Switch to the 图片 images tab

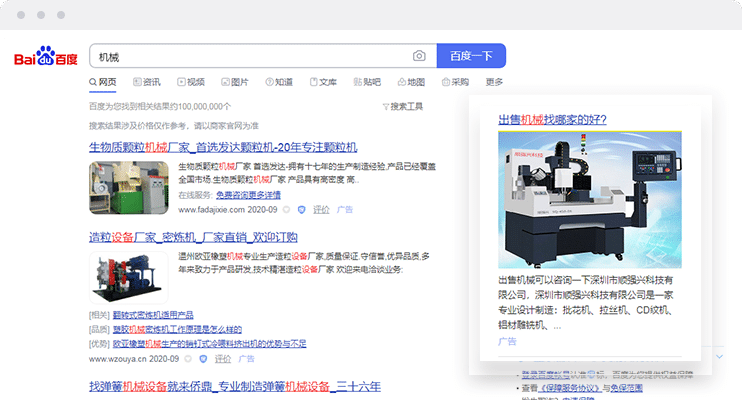point(234,82)
